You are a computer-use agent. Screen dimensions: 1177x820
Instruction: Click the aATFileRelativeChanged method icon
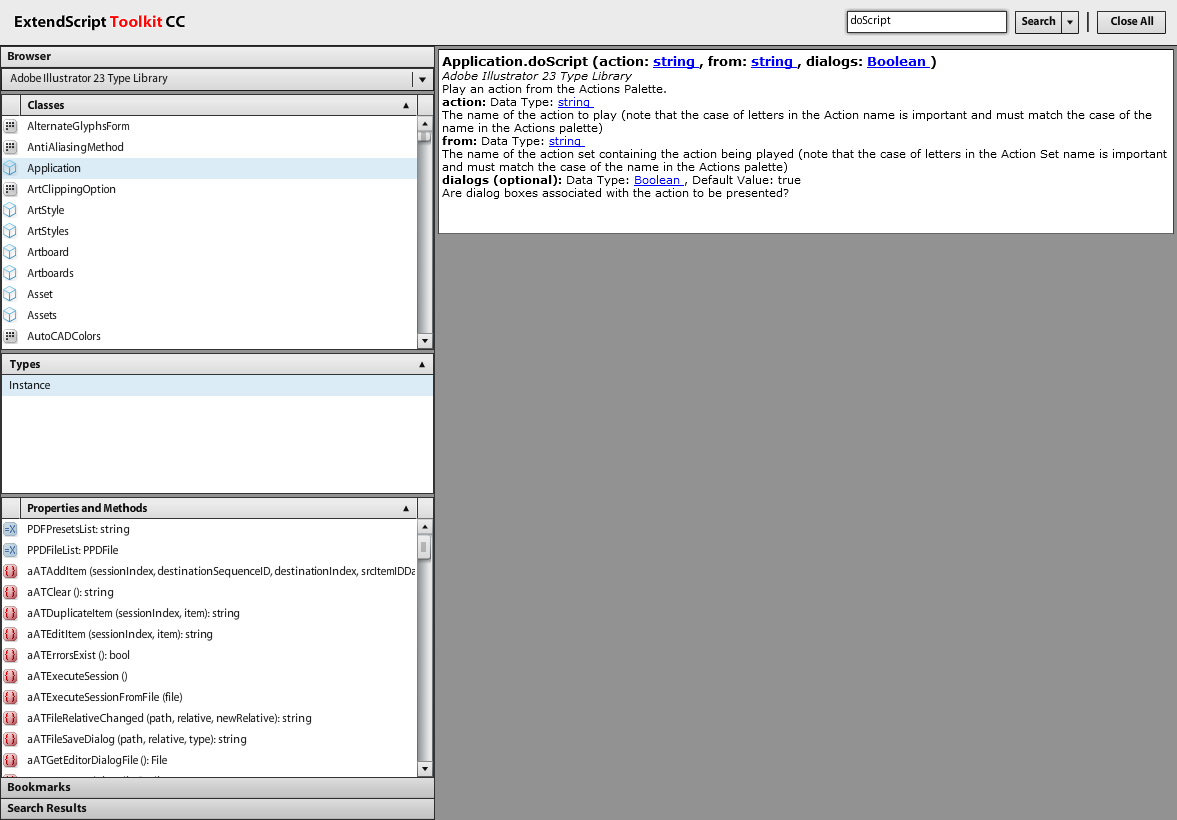(x=11, y=719)
